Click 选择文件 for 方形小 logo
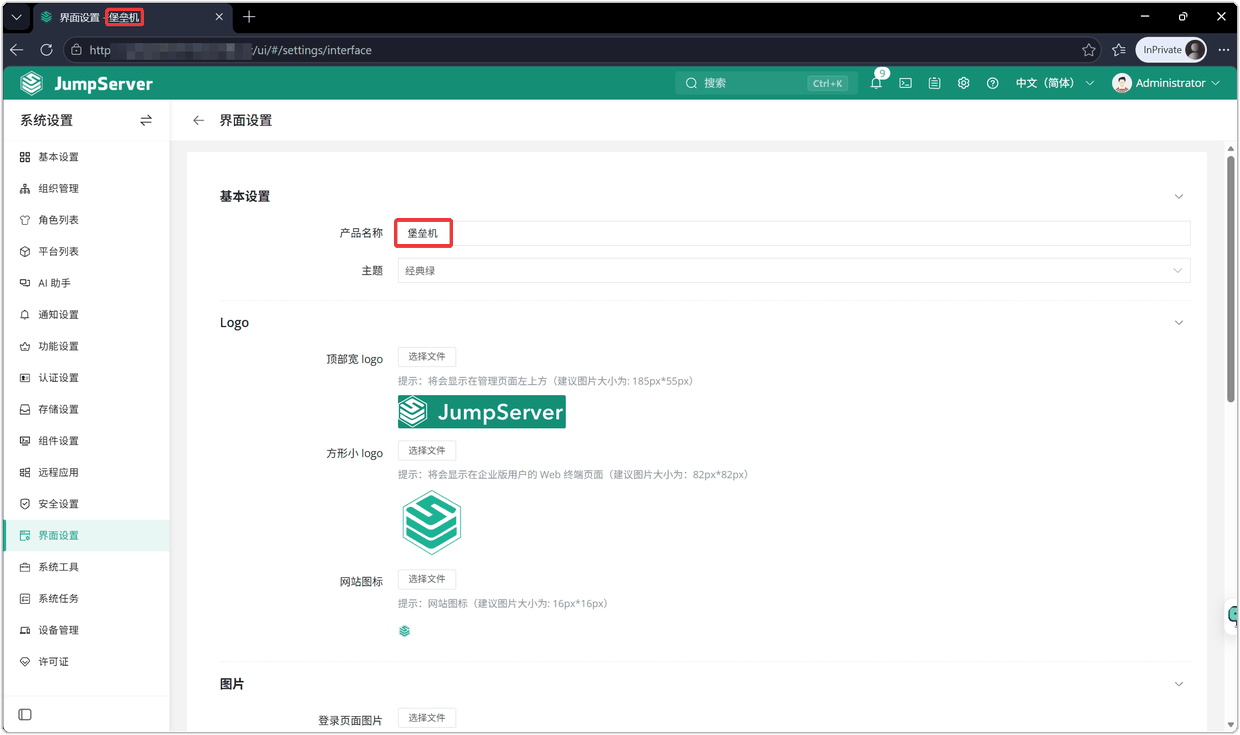The height and width of the screenshot is (735, 1240). click(427, 451)
